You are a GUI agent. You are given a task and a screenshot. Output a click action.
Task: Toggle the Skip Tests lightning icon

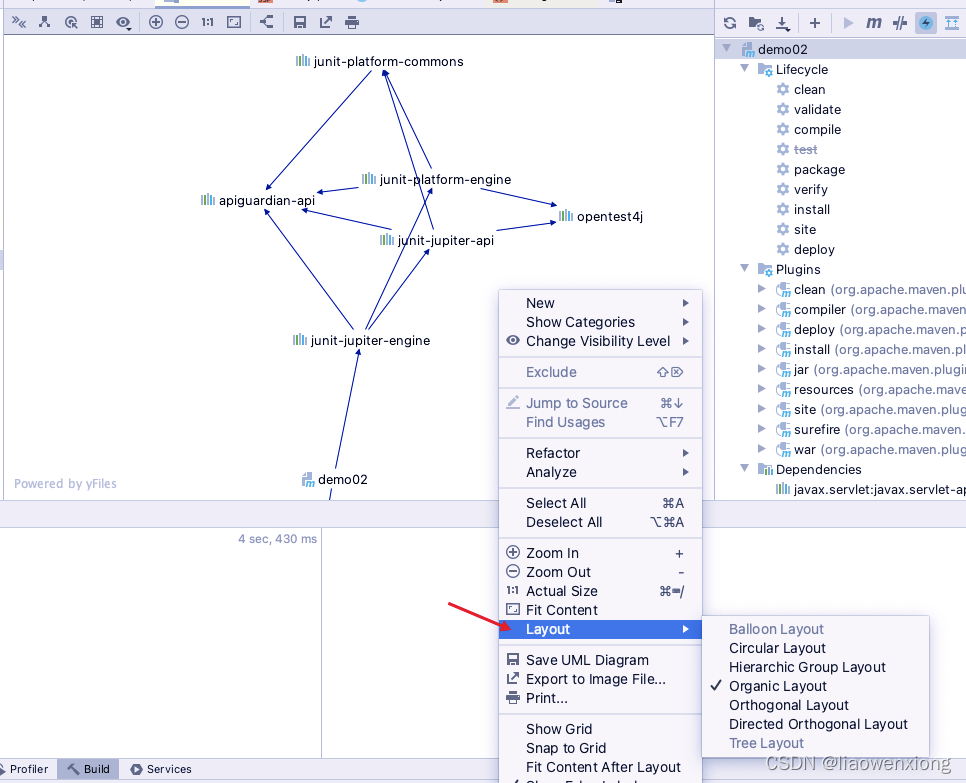point(925,23)
